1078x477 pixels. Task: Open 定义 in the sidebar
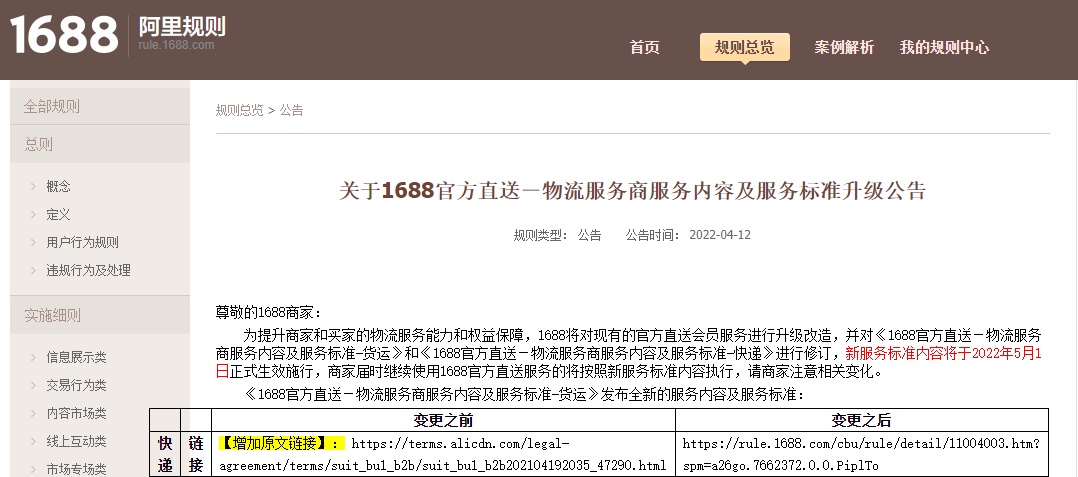58,214
